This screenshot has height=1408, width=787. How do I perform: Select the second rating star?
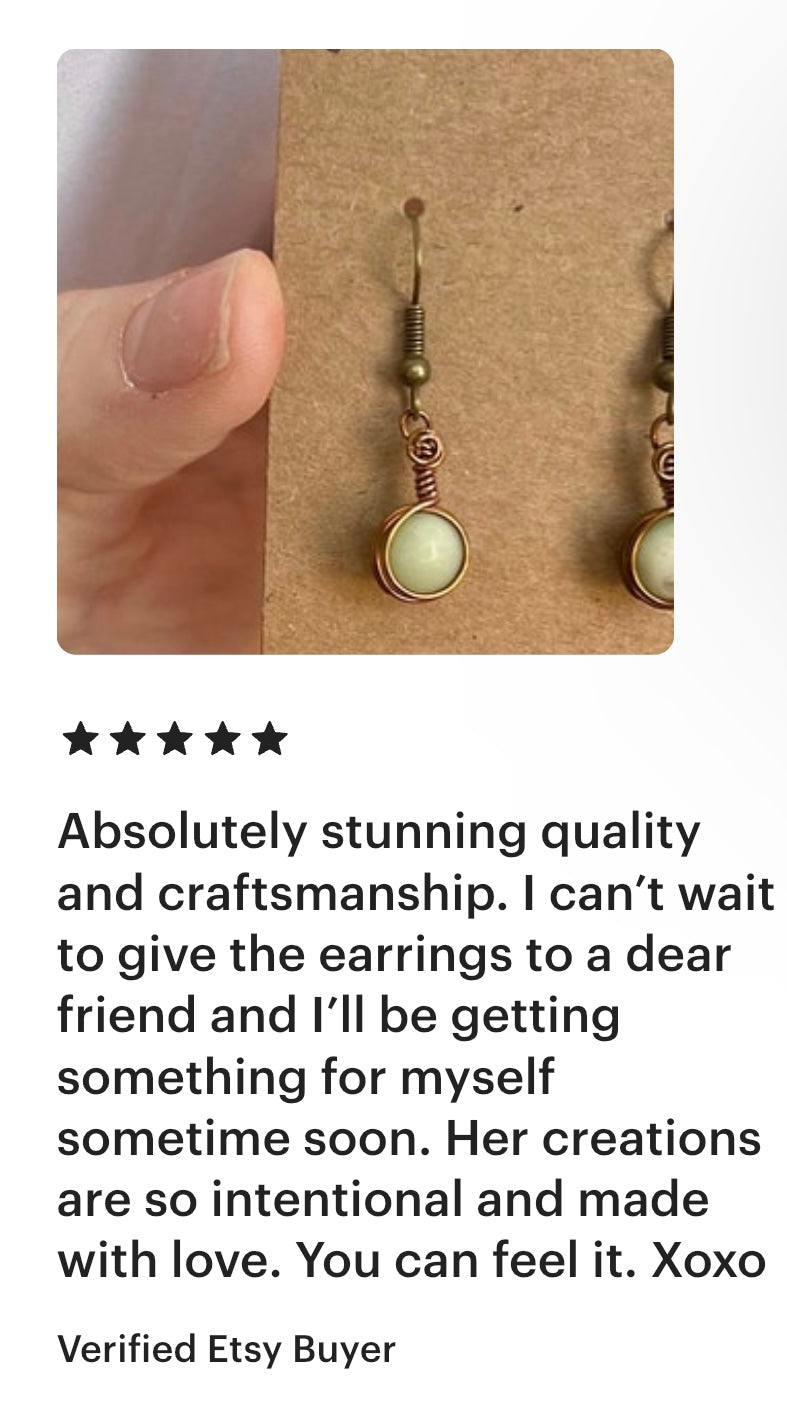click(x=127, y=740)
